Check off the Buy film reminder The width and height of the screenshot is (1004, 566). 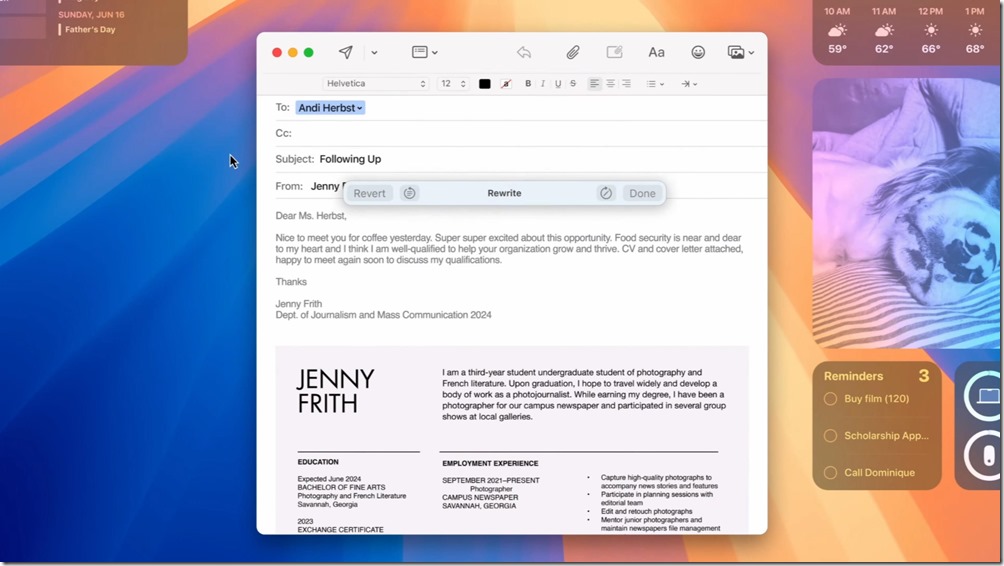(830, 399)
